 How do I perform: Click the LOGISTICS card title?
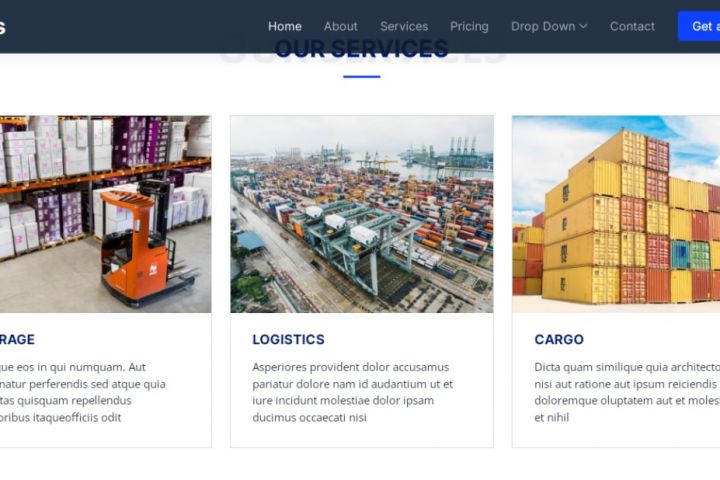pyautogui.click(x=288, y=339)
